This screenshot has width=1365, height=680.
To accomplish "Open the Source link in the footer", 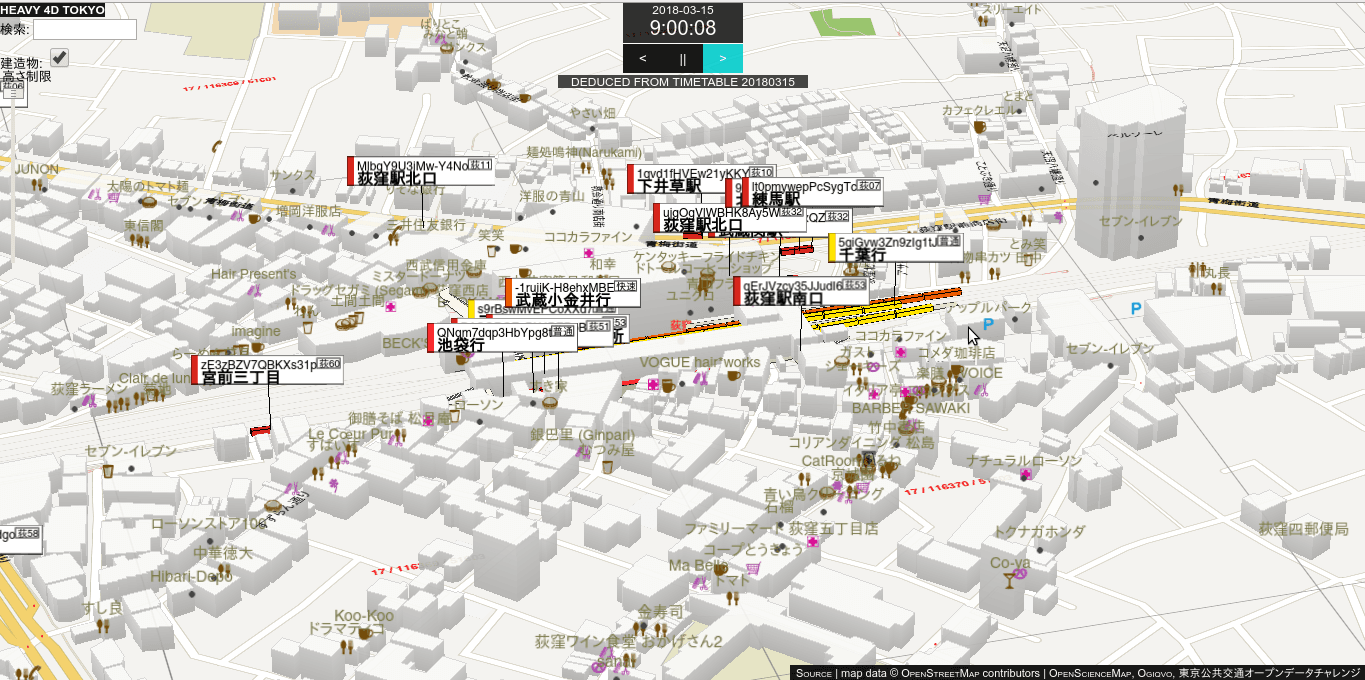I will 814,673.
